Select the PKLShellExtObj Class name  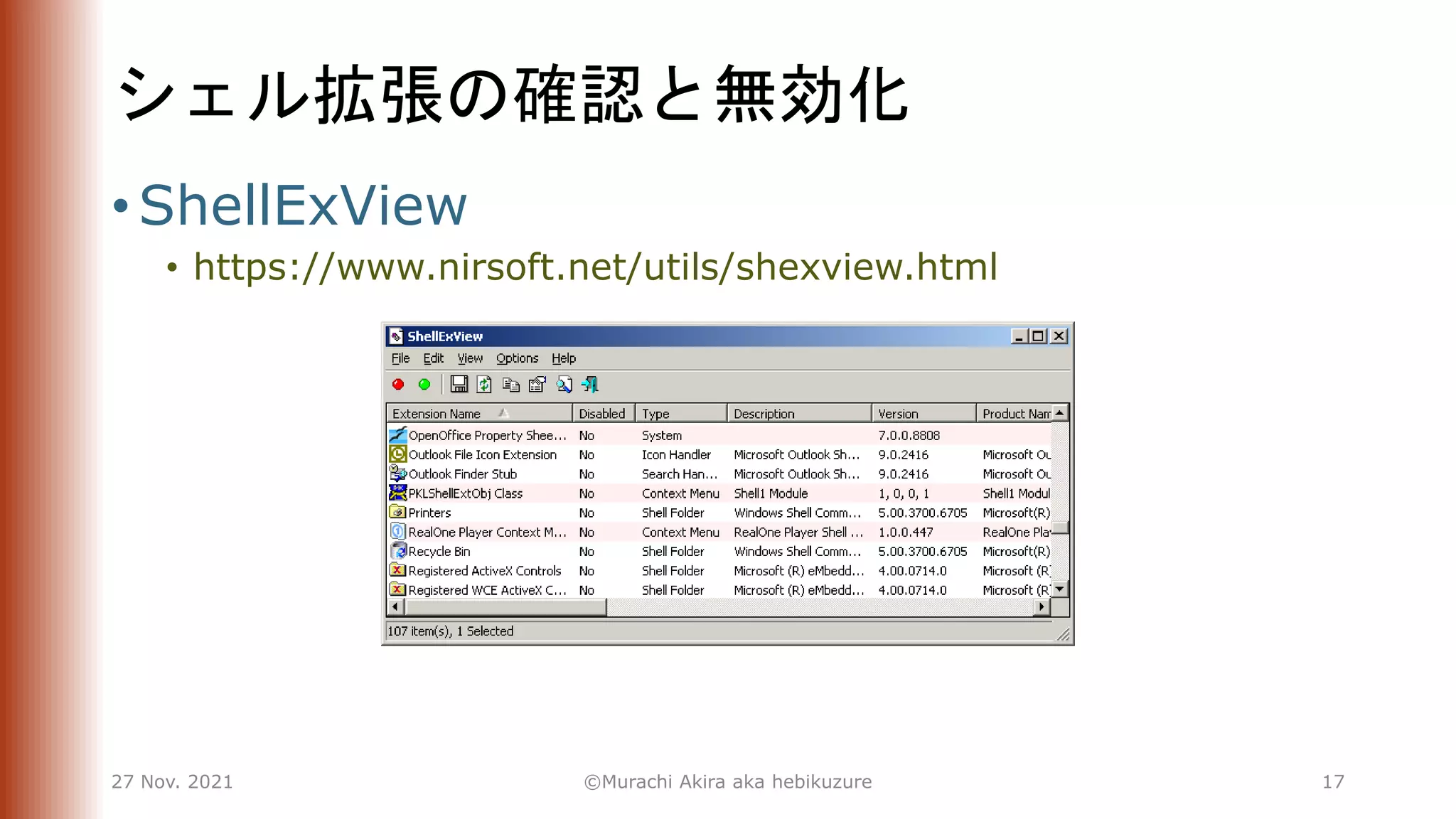pyautogui.click(x=466, y=493)
